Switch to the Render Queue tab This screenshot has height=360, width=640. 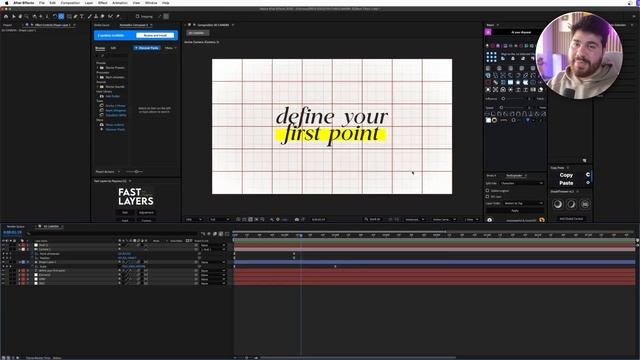pyautogui.click(x=16, y=226)
